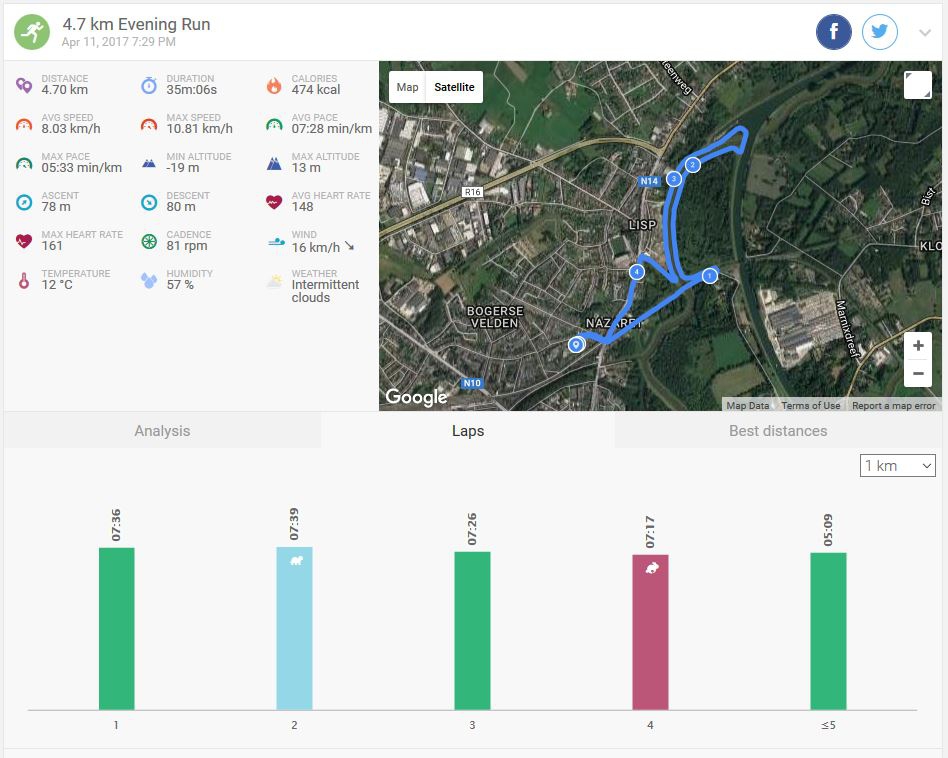The image size is (948, 758).
Task: Zoom out on the map
Action: click(x=917, y=375)
